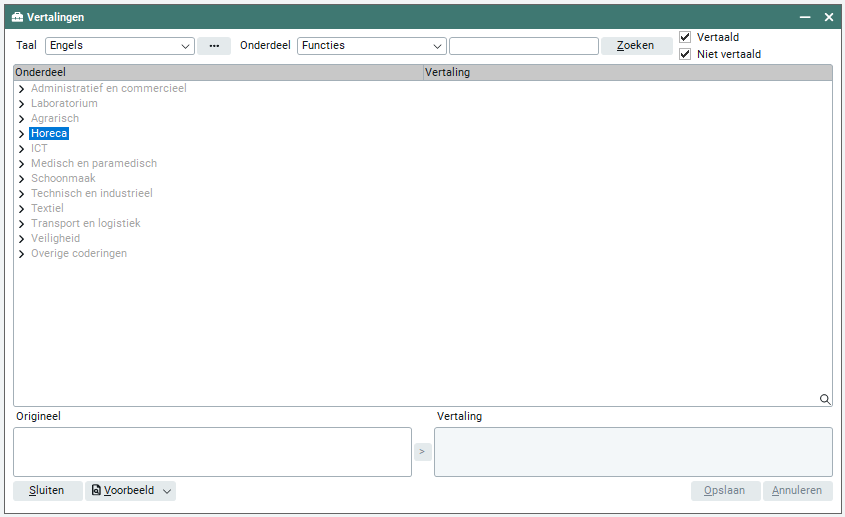Open the Voorbeeld dropdown arrow
Screen dimensions: 845x517
(167, 491)
